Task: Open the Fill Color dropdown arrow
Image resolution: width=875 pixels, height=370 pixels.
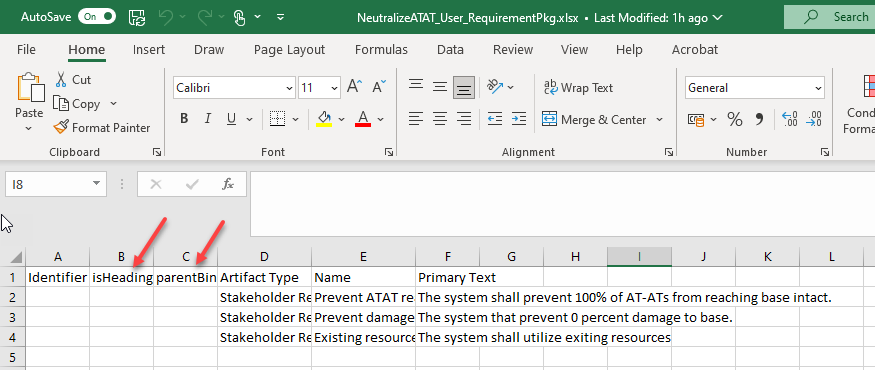Action: pos(342,119)
